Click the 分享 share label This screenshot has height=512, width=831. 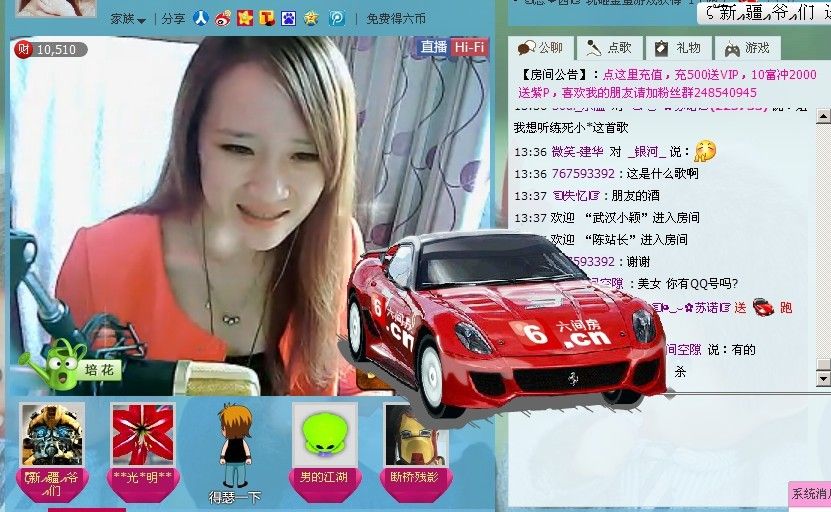tap(173, 19)
